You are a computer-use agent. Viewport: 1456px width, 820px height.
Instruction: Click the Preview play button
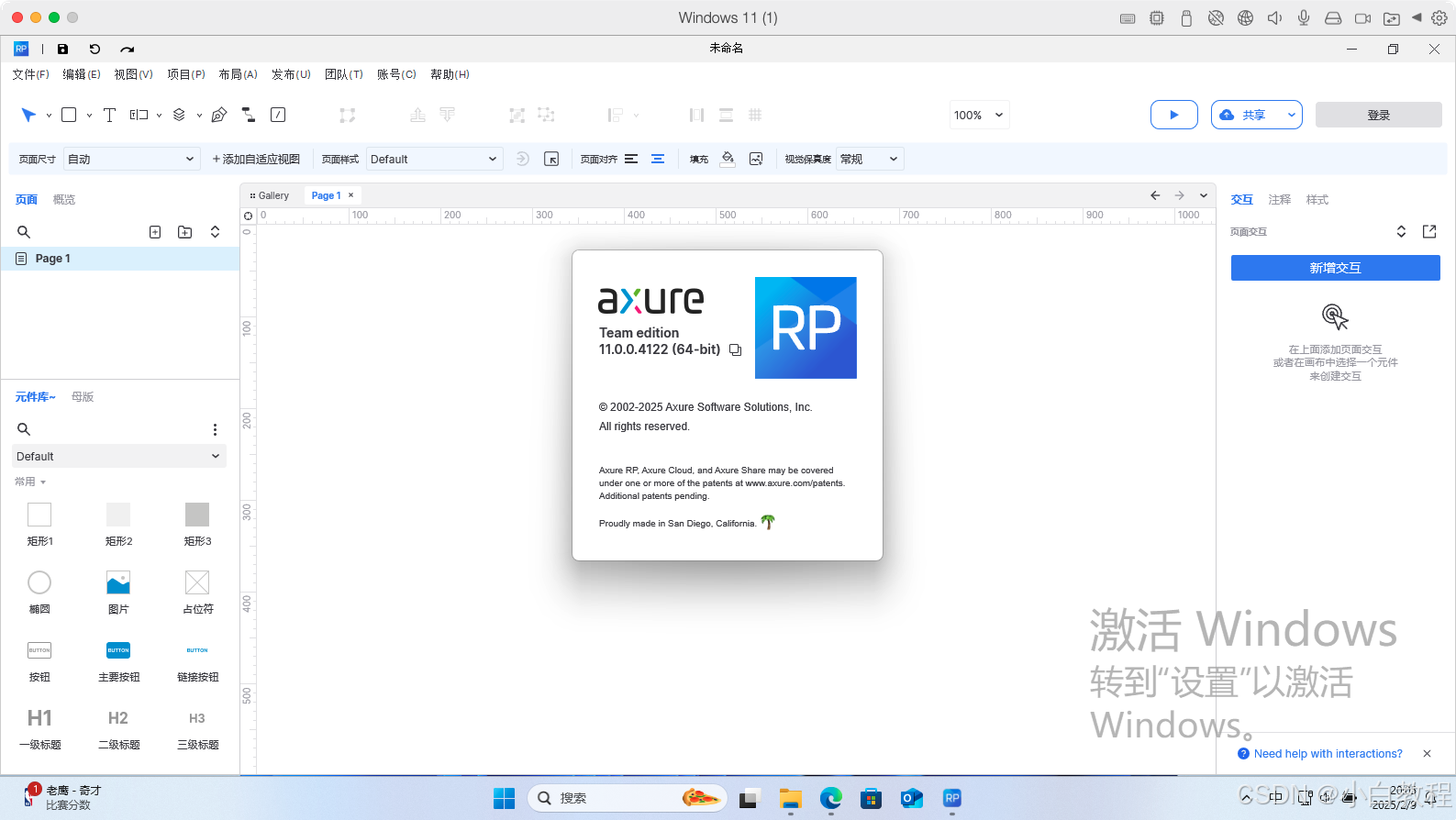click(1173, 115)
